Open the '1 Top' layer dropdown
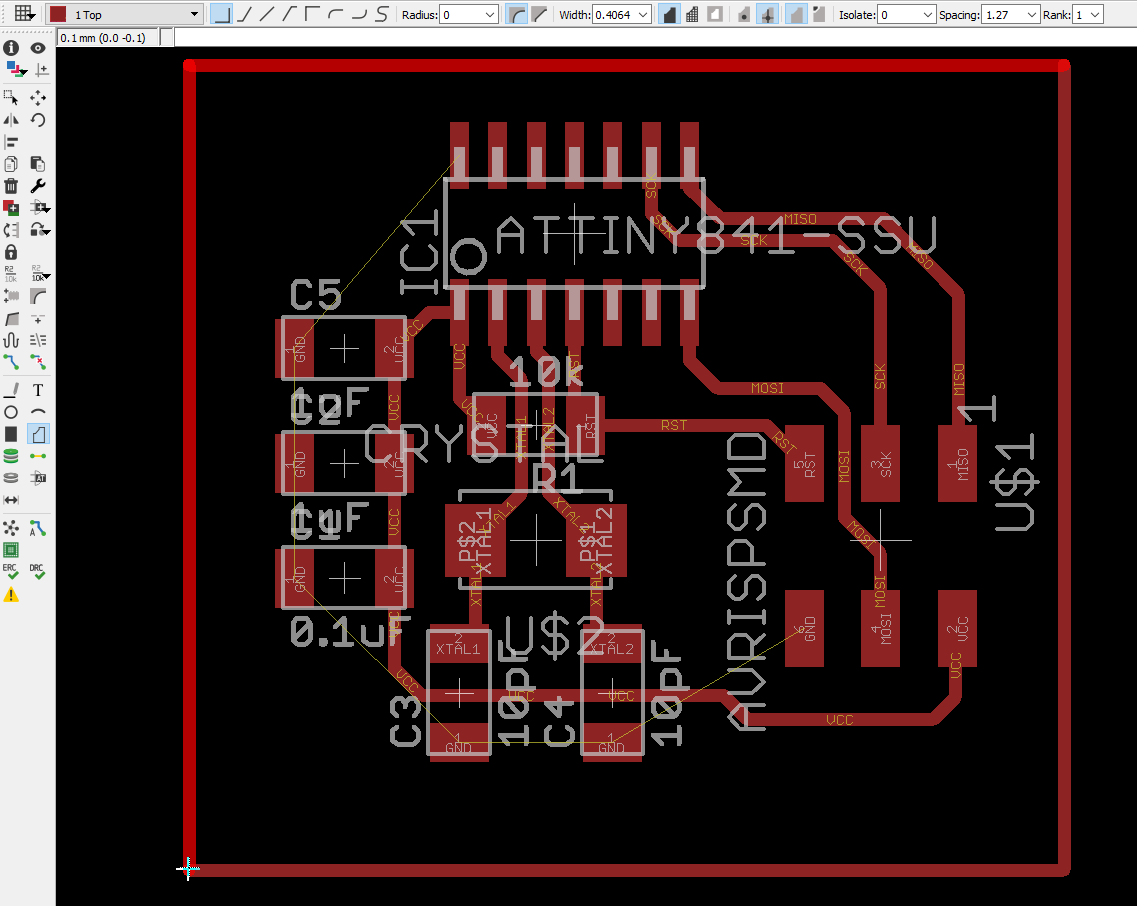This screenshot has height=906, width=1137. pos(125,14)
